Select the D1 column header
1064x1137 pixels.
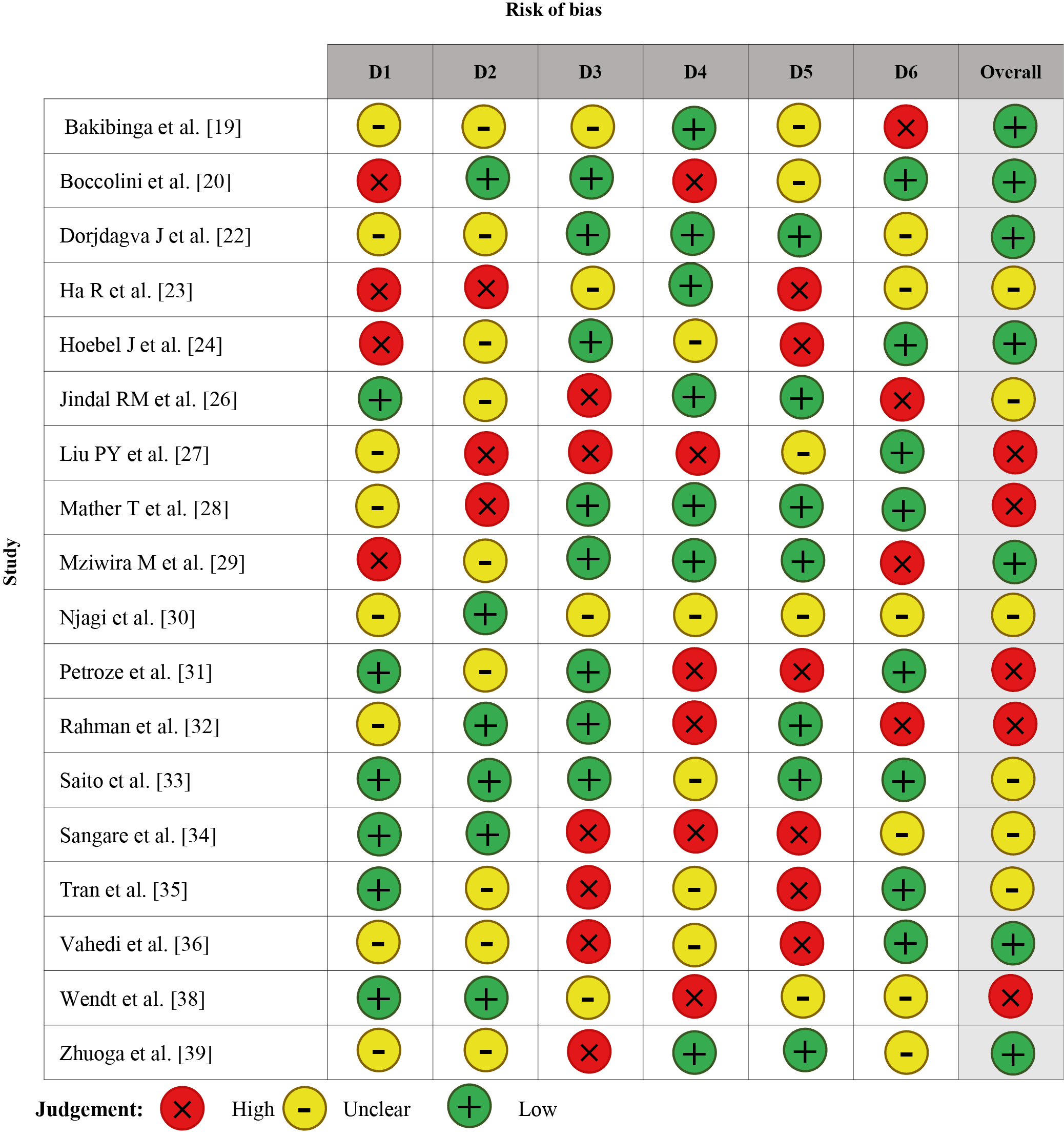pos(380,72)
